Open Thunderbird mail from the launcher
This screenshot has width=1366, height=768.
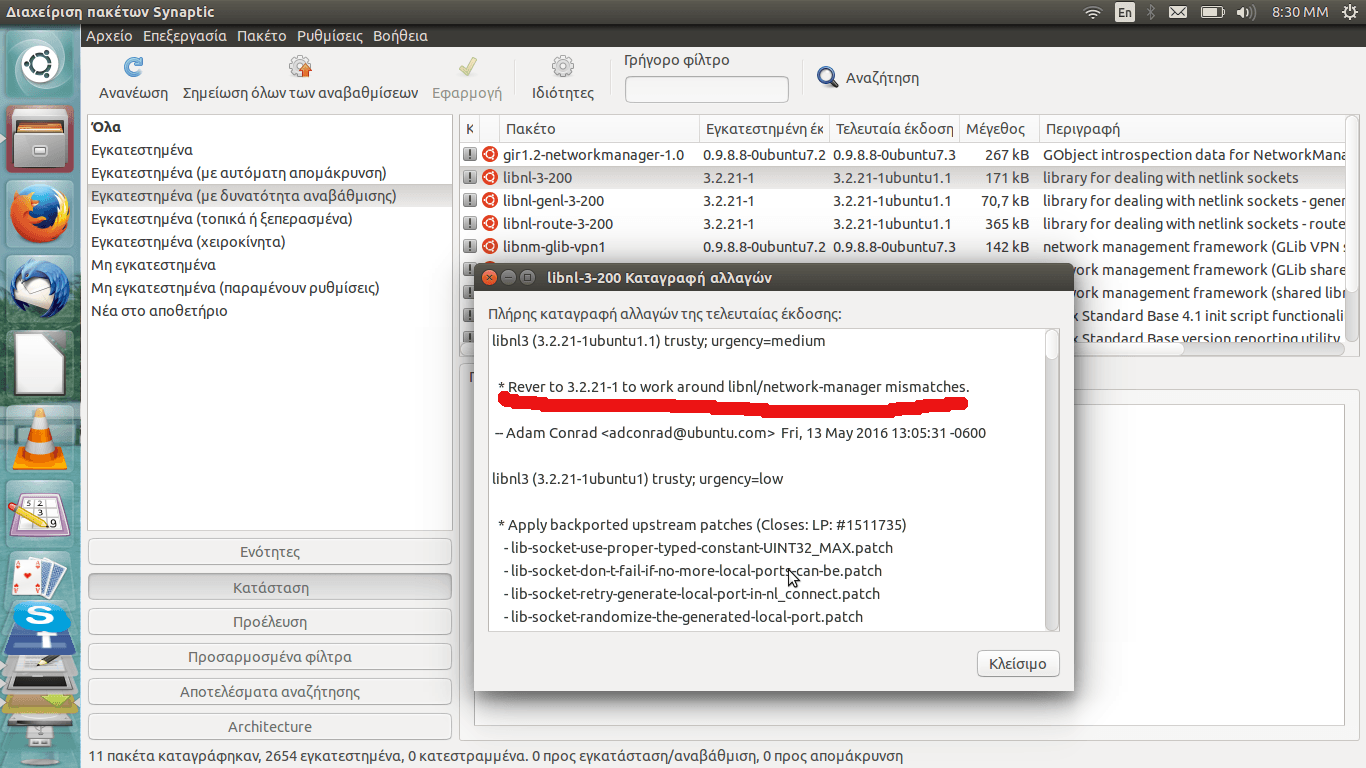pyautogui.click(x=40, y=289)
